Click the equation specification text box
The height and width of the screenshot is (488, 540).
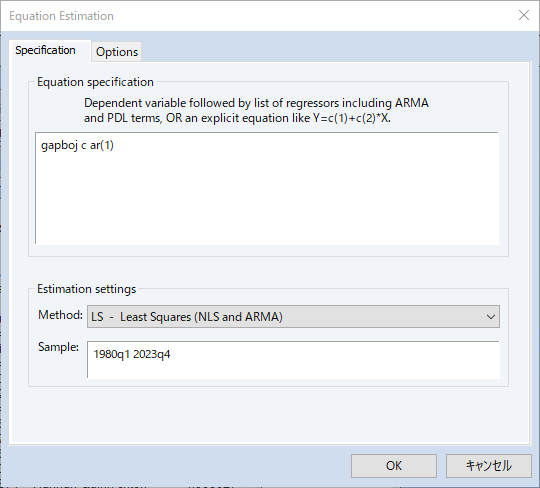(x=267, y=188)
